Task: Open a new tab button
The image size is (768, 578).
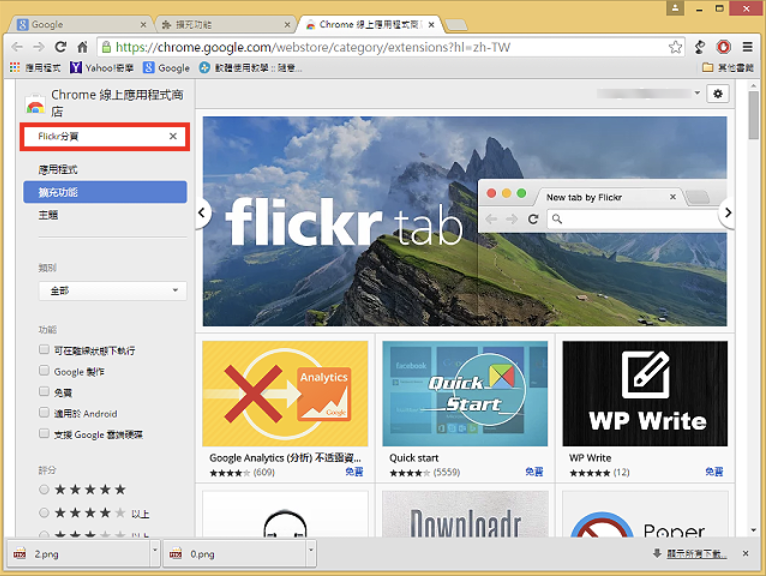Action: coord(456,24)
